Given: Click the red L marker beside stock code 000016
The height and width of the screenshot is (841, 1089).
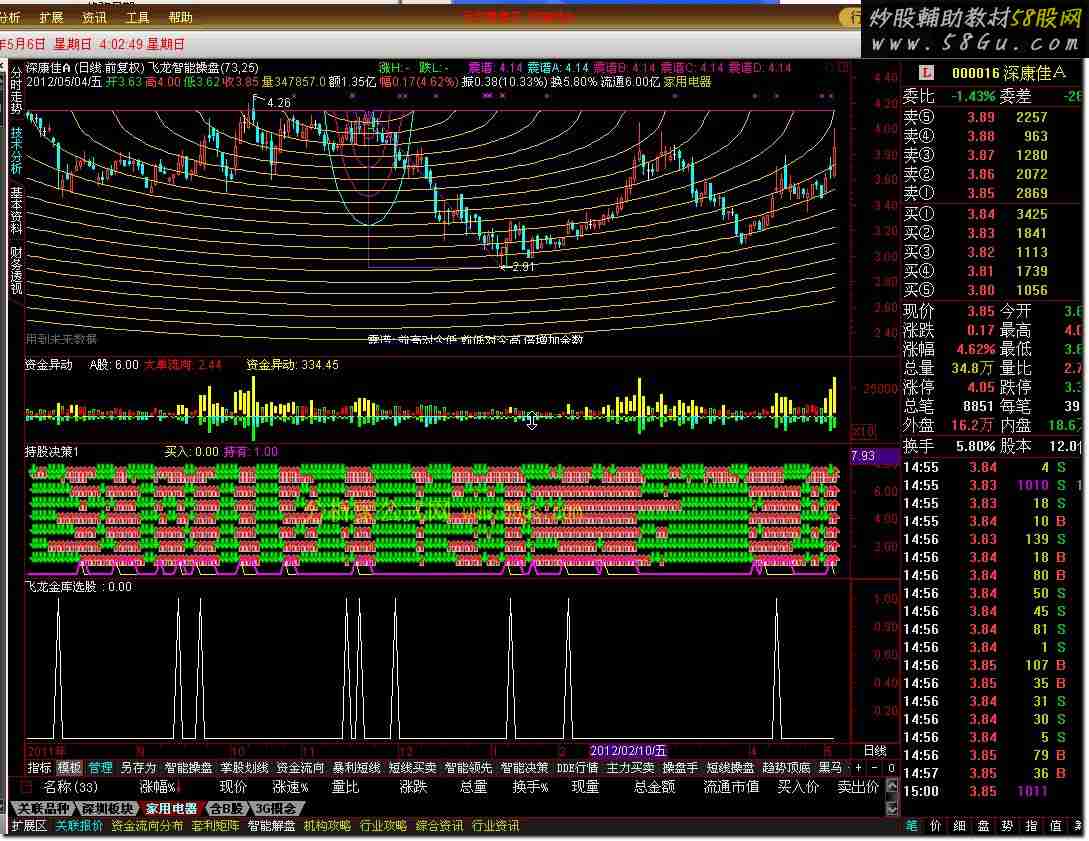Looking at the screenshot, I should (926, 72).
